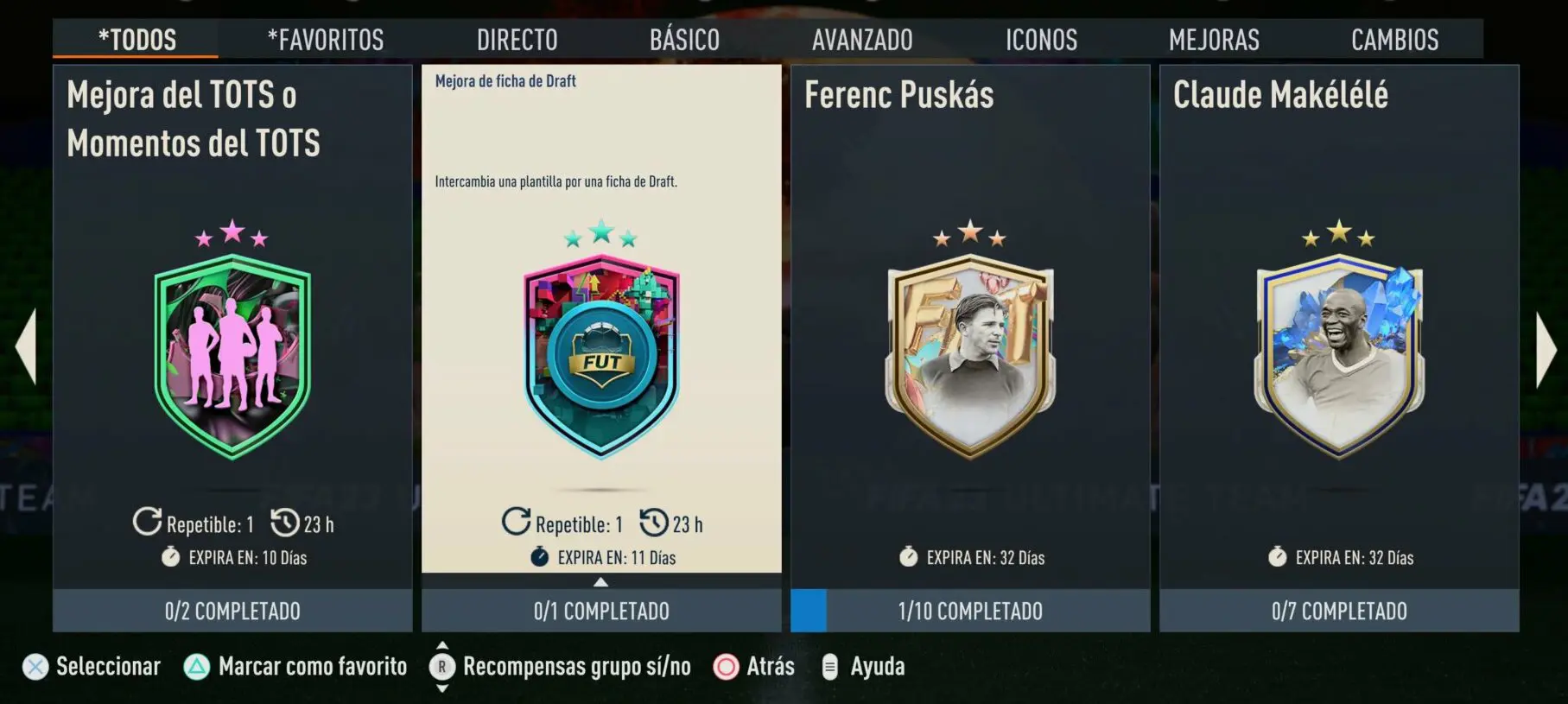Click the Repetible icon on Draft card

point(516,522)
